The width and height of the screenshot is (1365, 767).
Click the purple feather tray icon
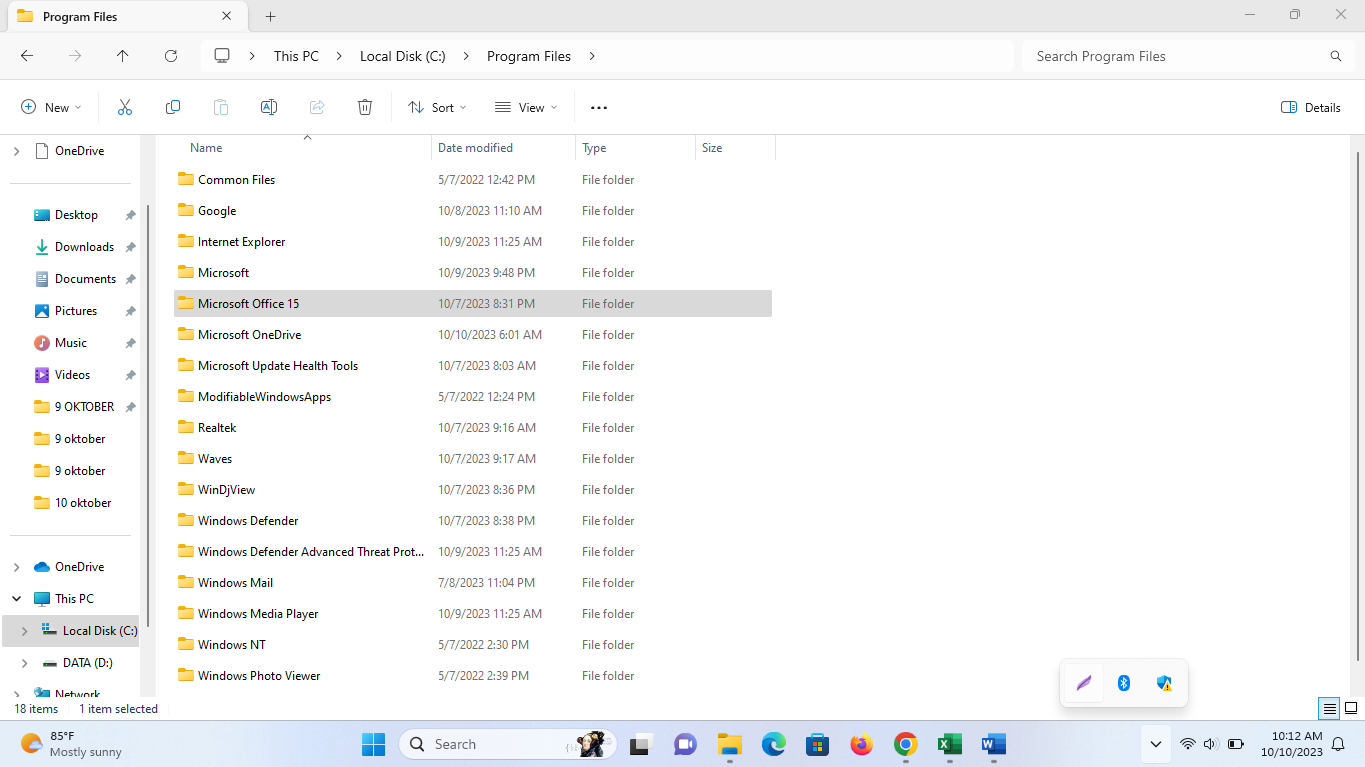1084,683
